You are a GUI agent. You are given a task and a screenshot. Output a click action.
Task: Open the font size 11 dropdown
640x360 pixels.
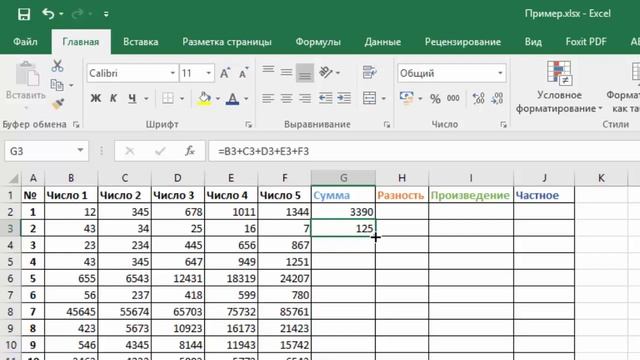[209, 73]
